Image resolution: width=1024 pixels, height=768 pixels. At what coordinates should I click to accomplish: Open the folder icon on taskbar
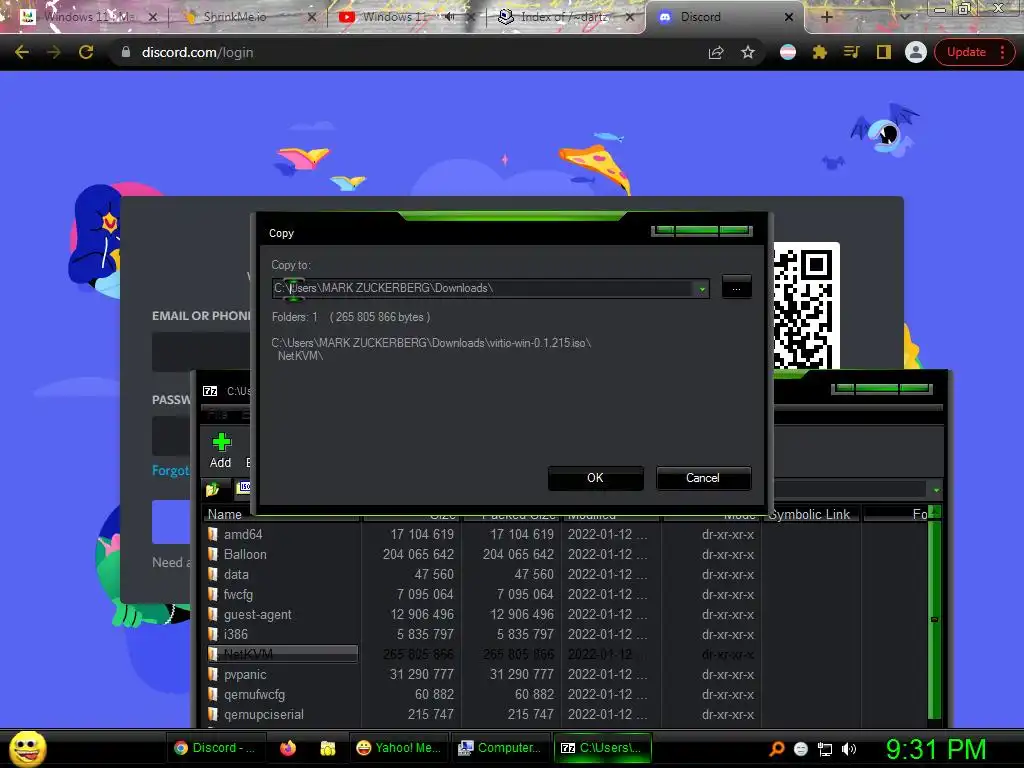click(328, 748)
